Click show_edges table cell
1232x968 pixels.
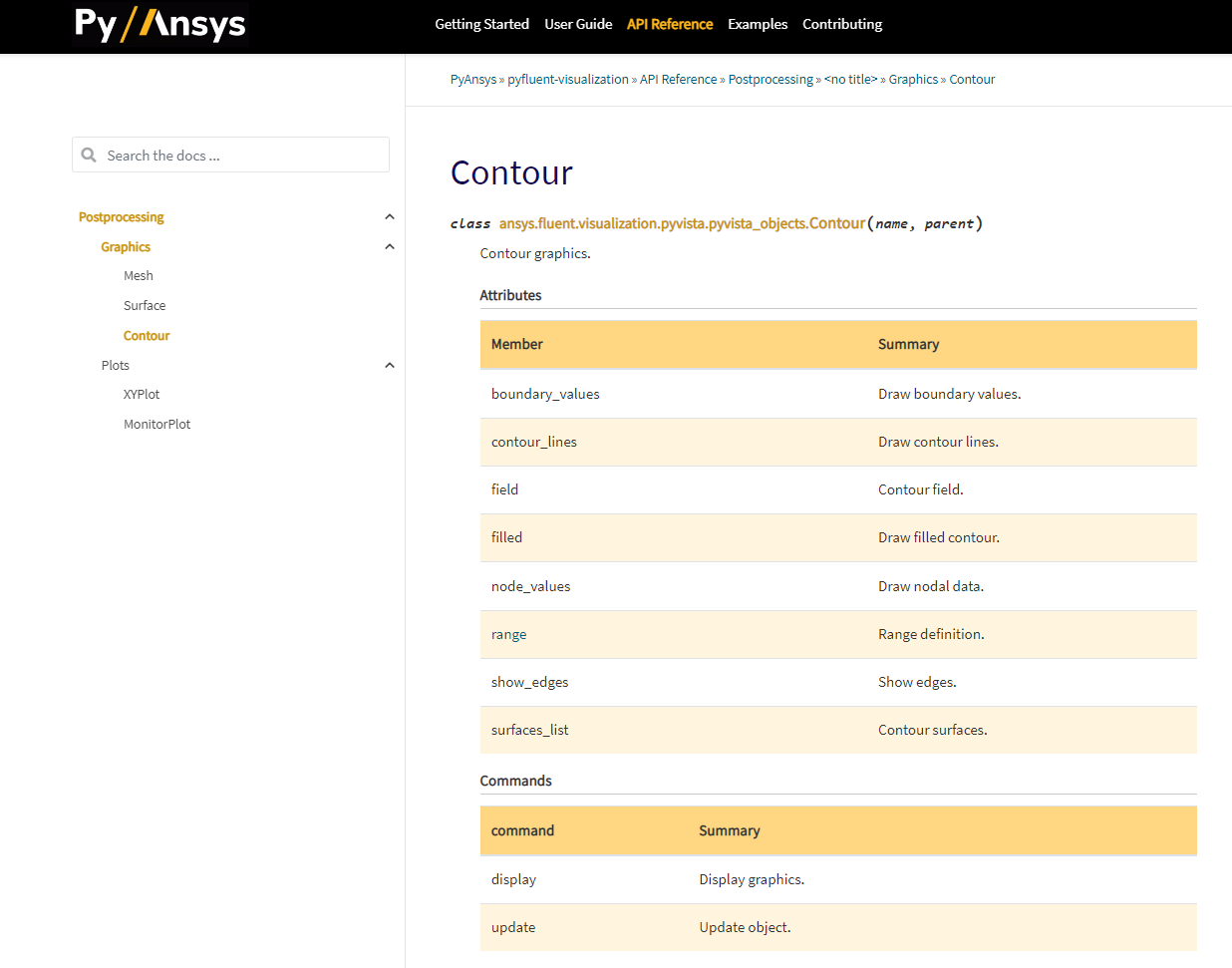click(529, 683)
